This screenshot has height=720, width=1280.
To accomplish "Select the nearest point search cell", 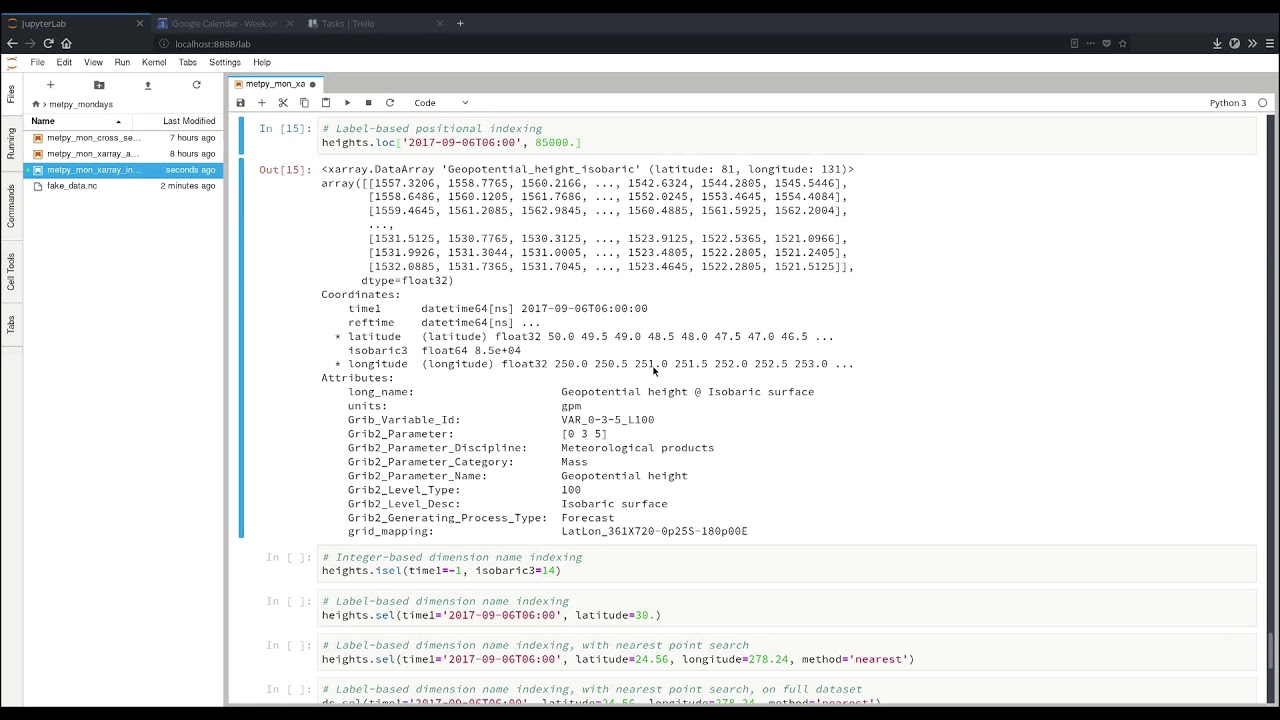I will (x=787, y=652).
